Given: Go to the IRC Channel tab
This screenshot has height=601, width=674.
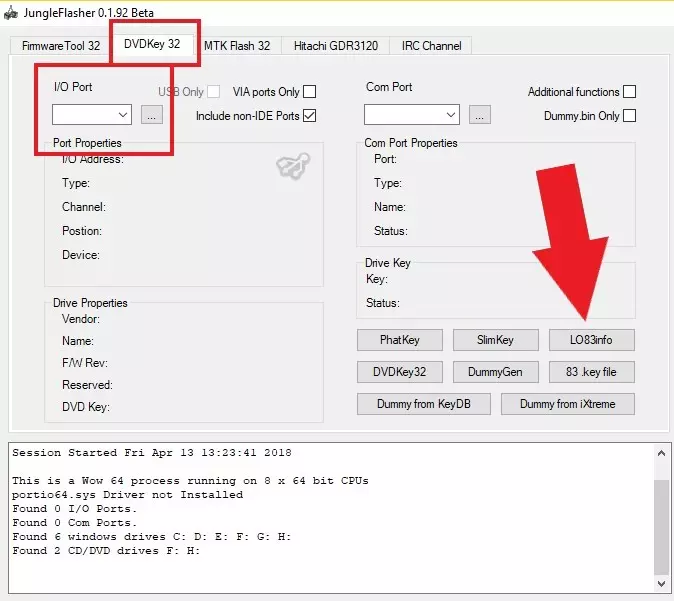Looking at the screenshot, I should (x=431, y=46).
